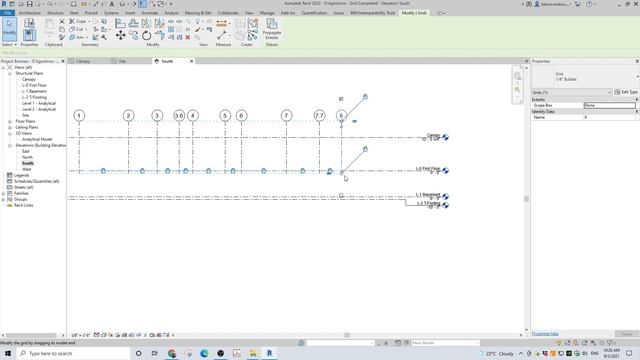
Task: Collapse the Structural Plans node
Action: [10, 73]
